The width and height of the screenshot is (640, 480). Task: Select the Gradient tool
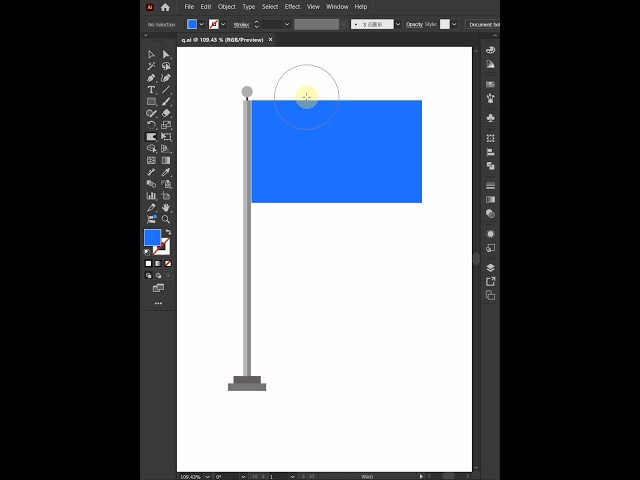pos(166,160)
